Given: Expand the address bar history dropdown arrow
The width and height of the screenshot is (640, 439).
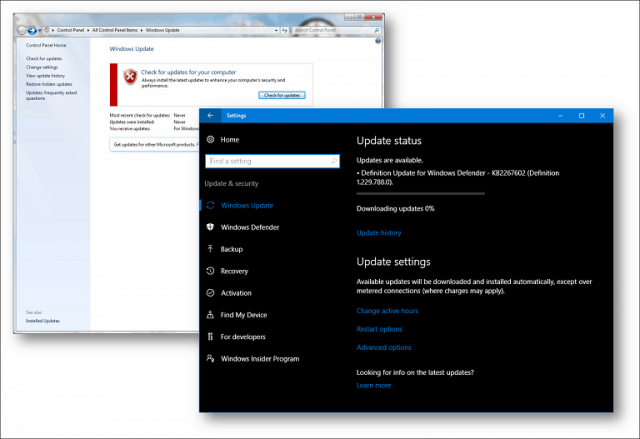Looking at the screenshot, I should click(276, 31).
